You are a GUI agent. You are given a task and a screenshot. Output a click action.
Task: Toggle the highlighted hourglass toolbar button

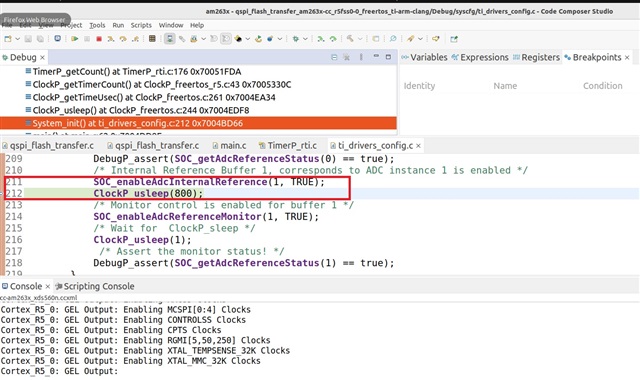point(169,39)
